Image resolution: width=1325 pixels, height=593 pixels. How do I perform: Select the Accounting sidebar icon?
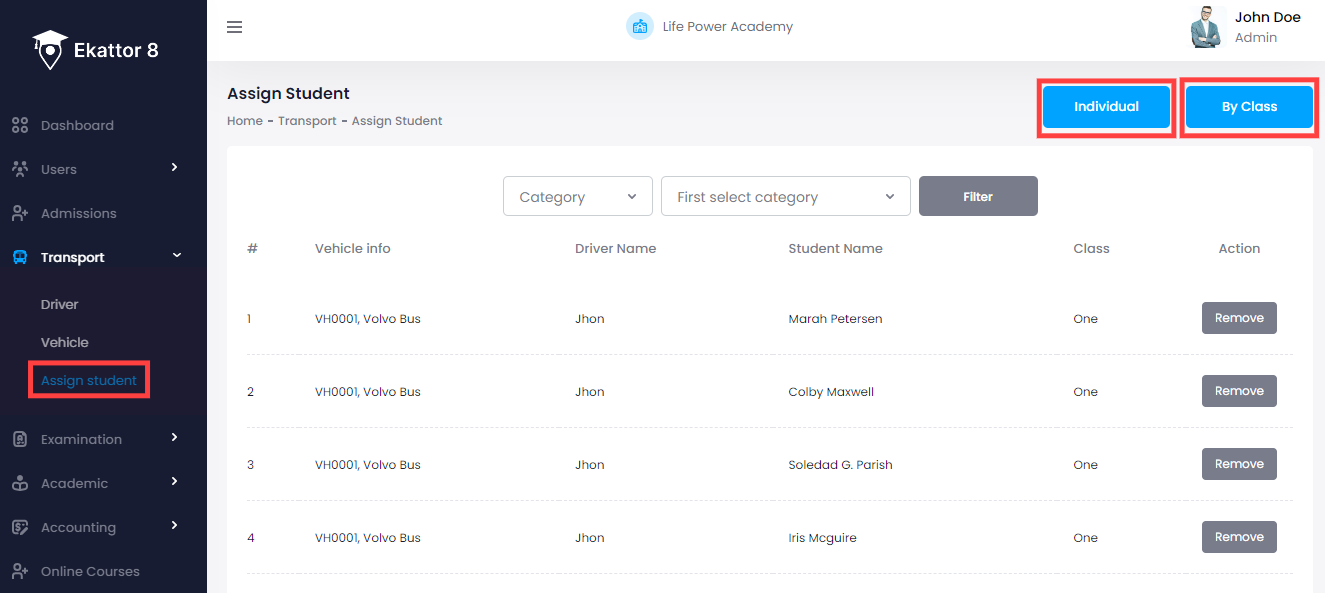[18, 527]
